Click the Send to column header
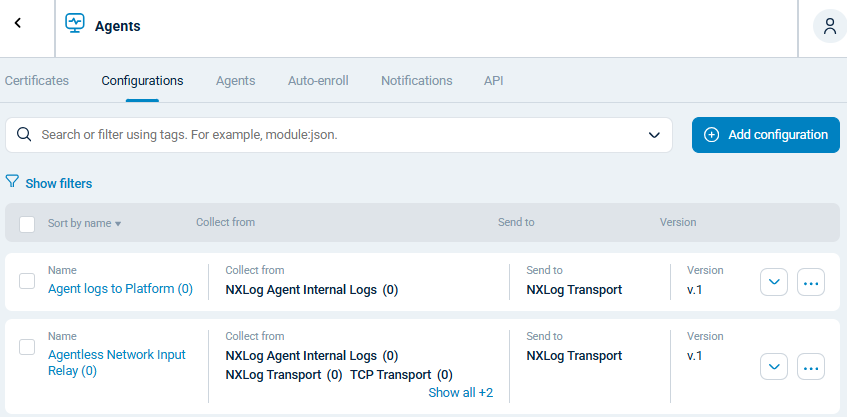Image resolution: width=847 pixels, height=417 pixels. point(516,222)
